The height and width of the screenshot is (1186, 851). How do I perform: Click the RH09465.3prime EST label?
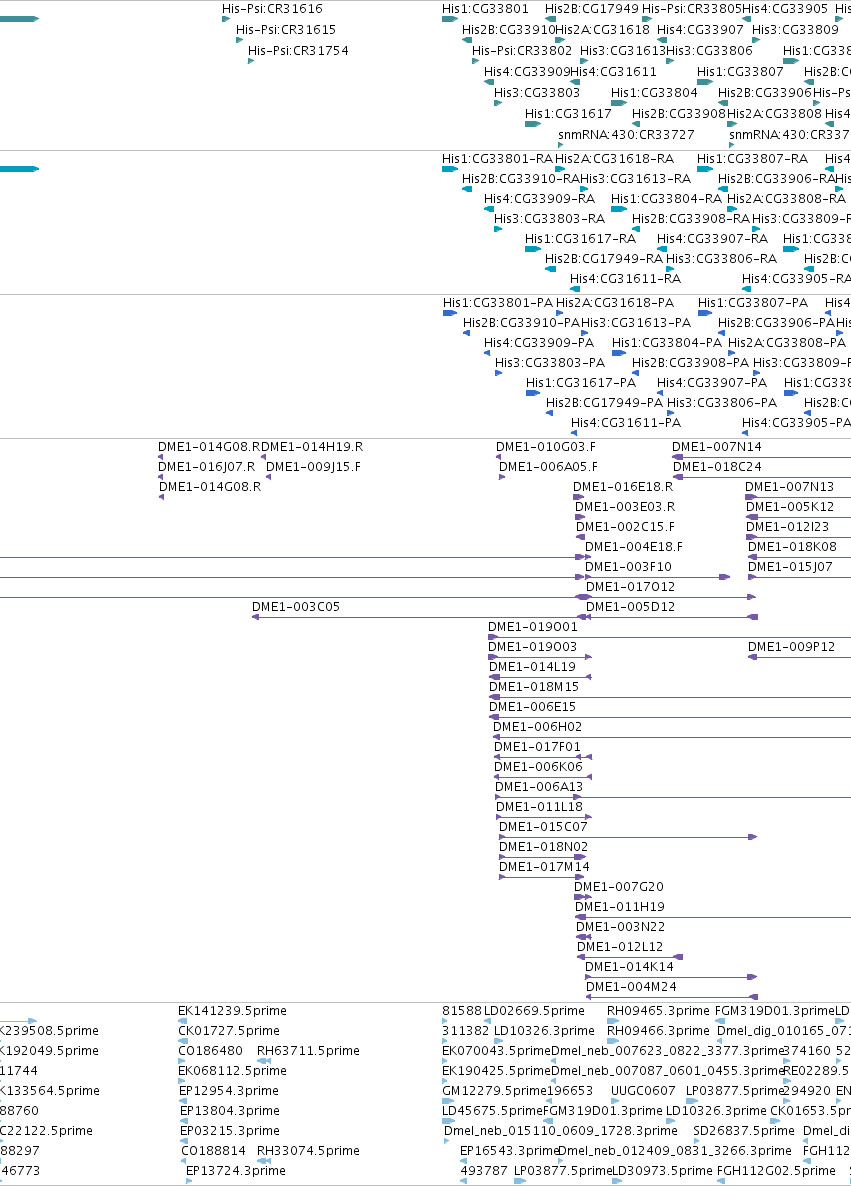(658, 1011)
